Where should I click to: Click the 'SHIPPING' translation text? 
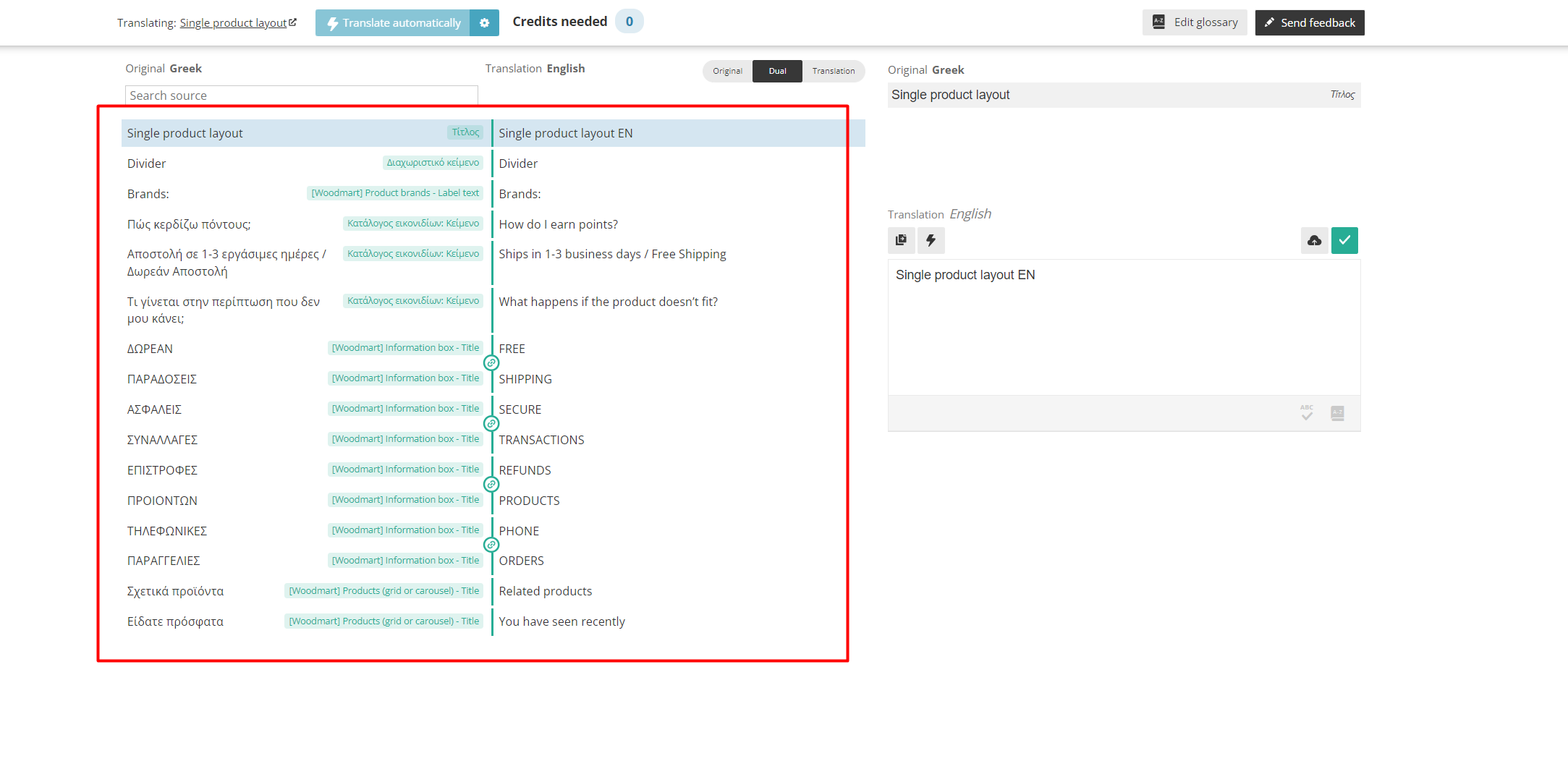(x=525, y=379)
